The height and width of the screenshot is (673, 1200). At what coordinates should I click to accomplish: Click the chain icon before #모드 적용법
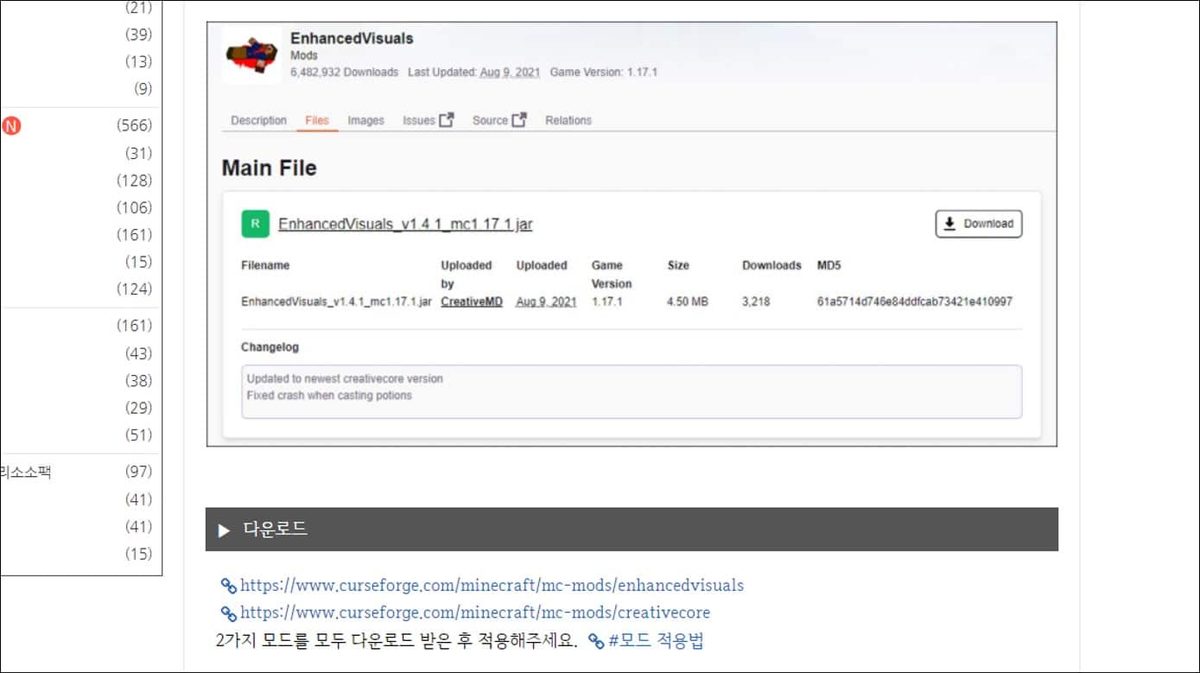[x=596, y=641]
